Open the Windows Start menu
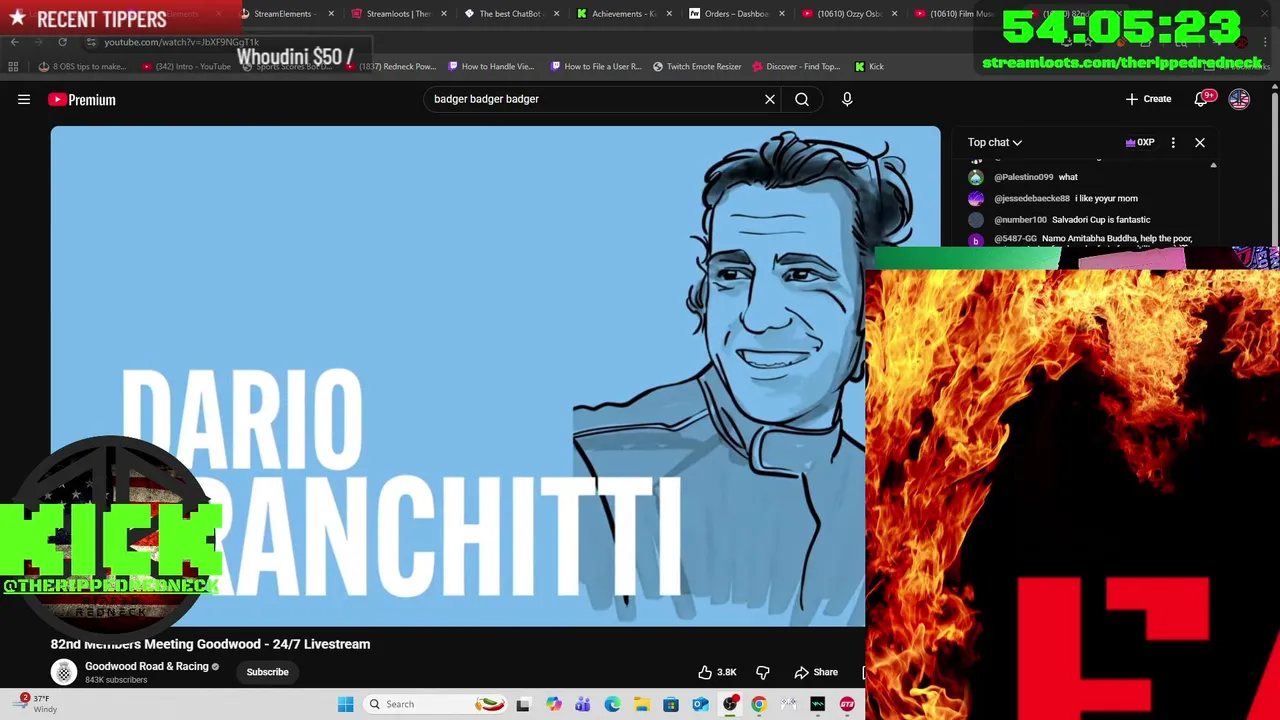Screen dimensions: 1280x720 (345, 704)
